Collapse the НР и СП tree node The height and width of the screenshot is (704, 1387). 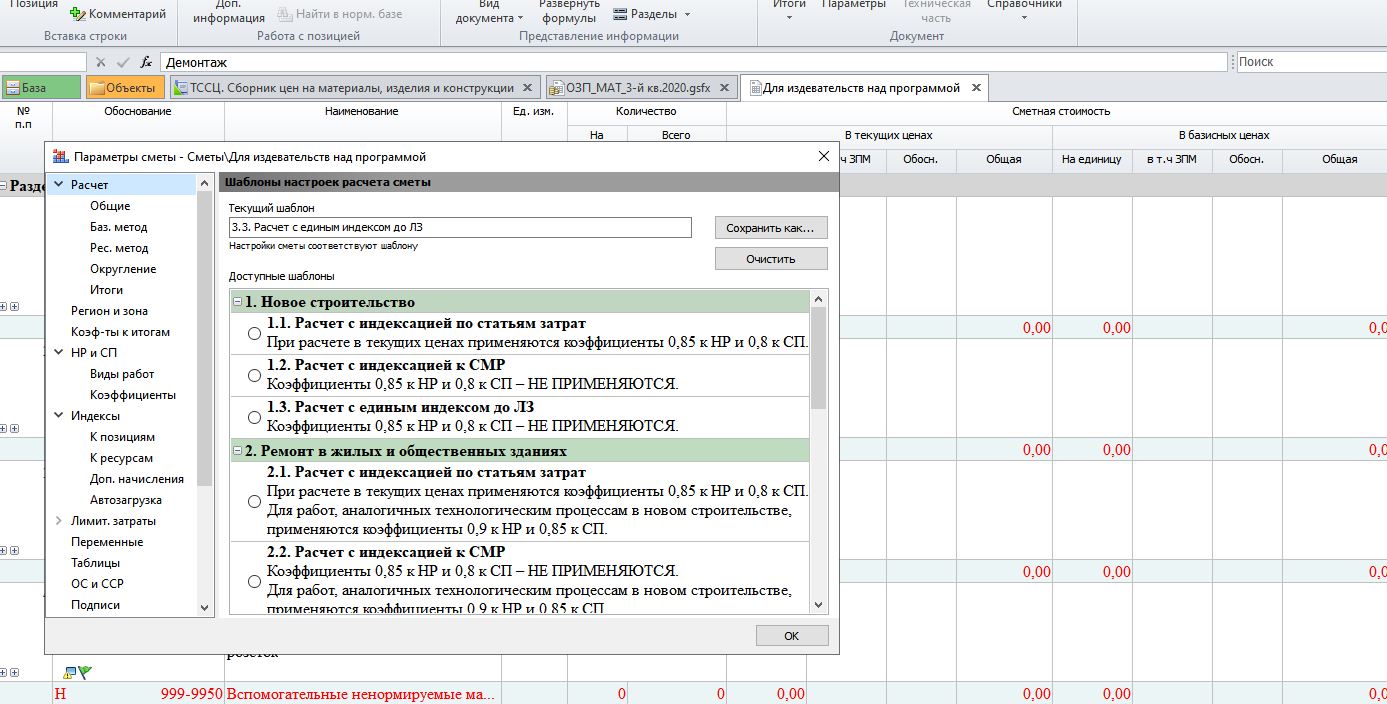click(59, 353)
